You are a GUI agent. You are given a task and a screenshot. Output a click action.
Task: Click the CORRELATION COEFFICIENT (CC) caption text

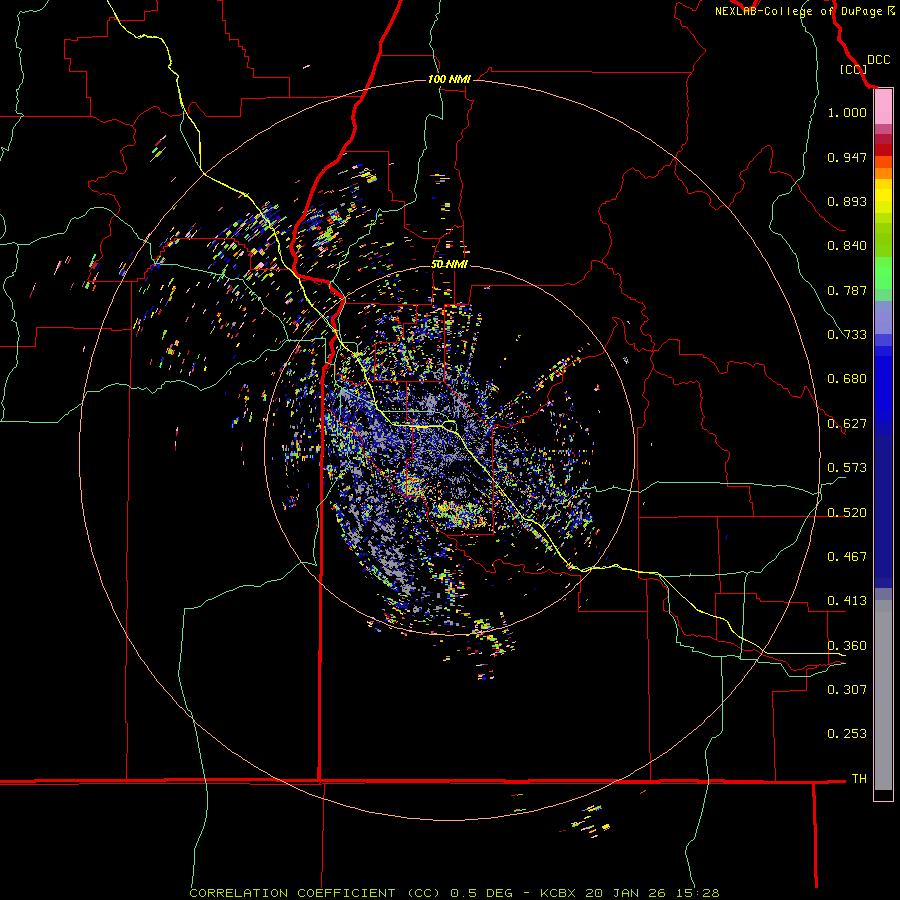click(x=315, y=893)
